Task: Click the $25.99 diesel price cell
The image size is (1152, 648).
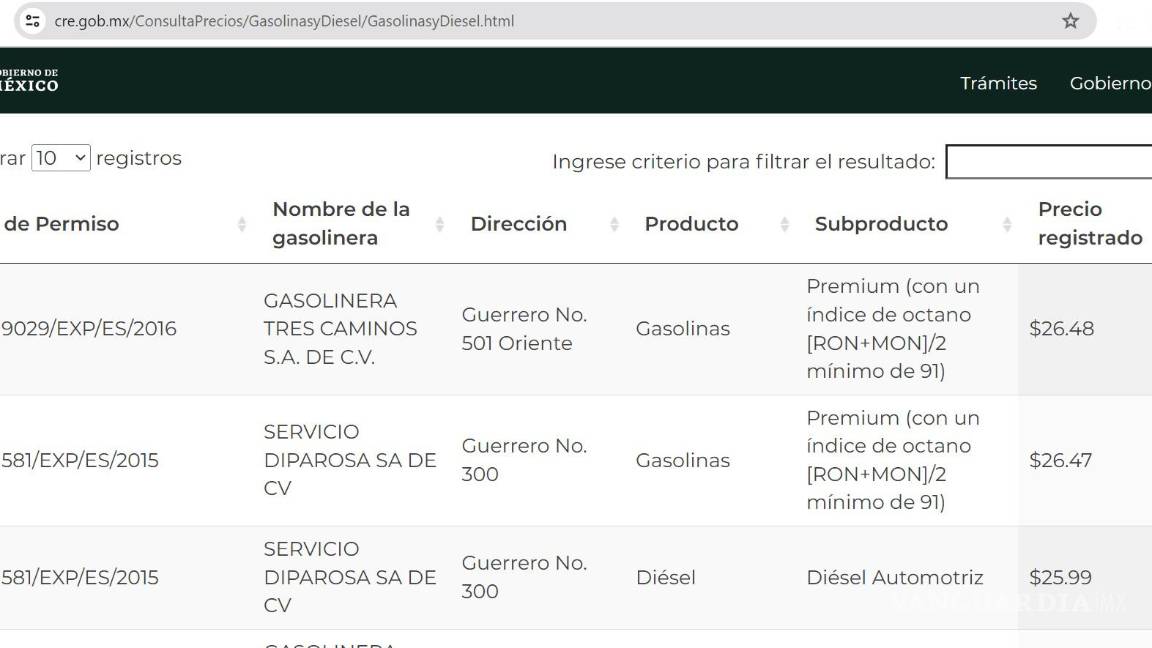Action: coord(1060,577)
